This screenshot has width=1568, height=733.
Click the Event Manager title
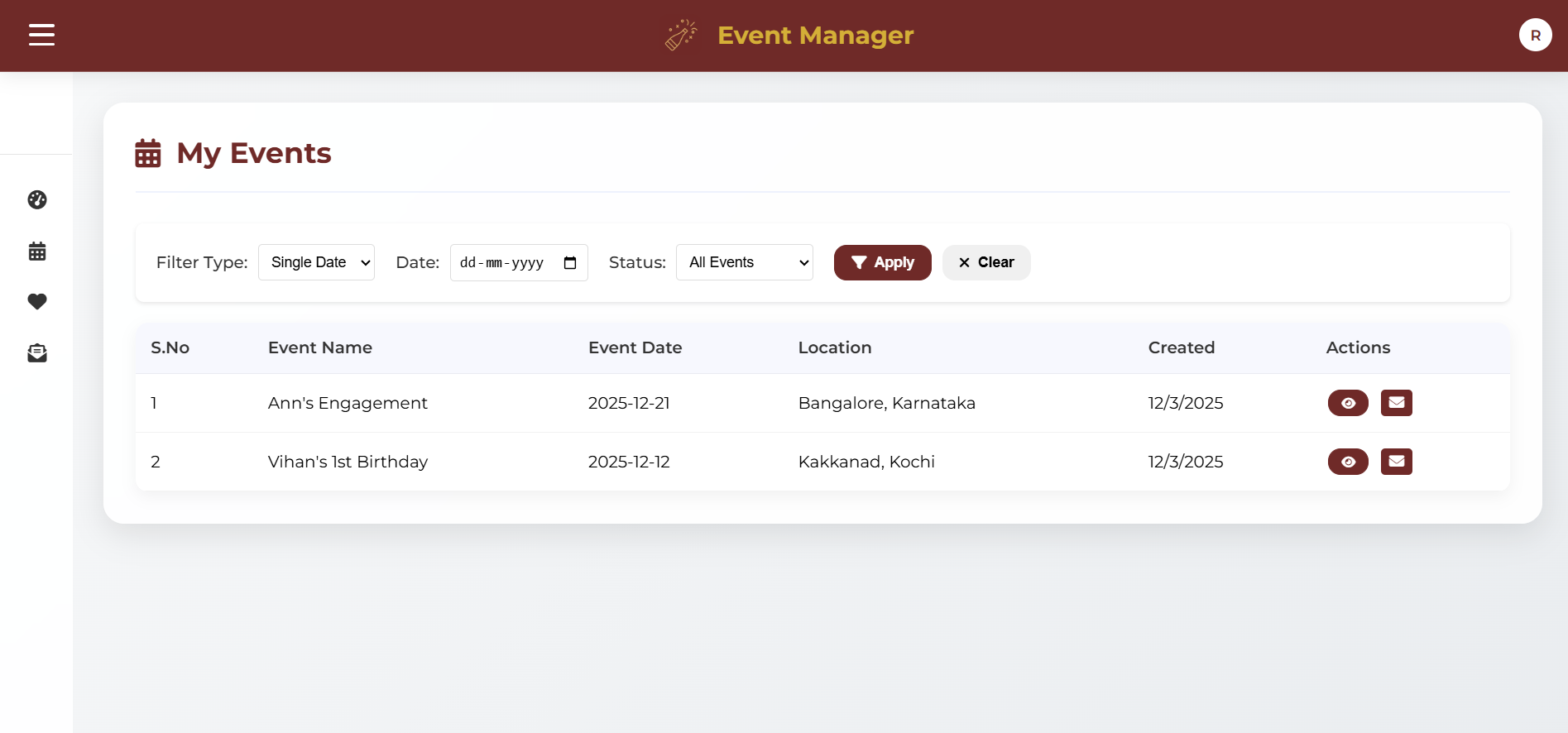815,36
